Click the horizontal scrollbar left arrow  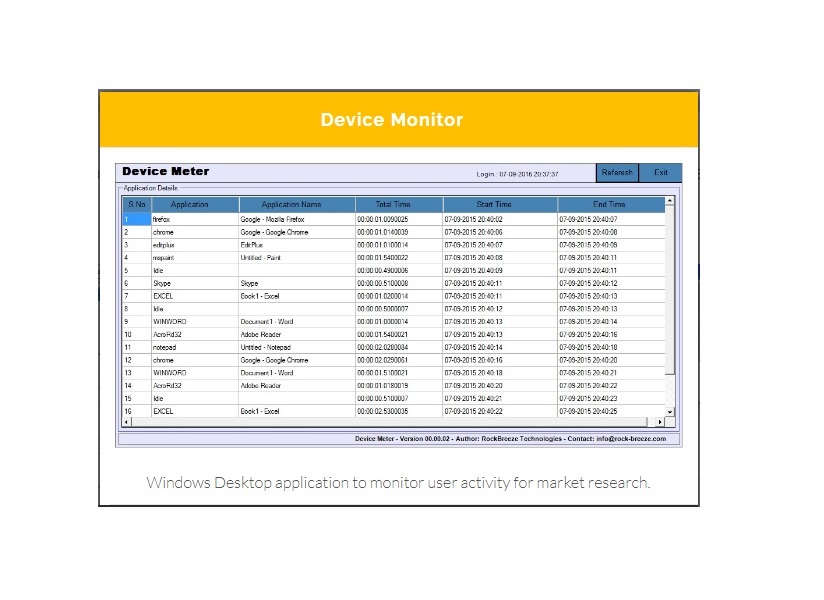(127, 422)
